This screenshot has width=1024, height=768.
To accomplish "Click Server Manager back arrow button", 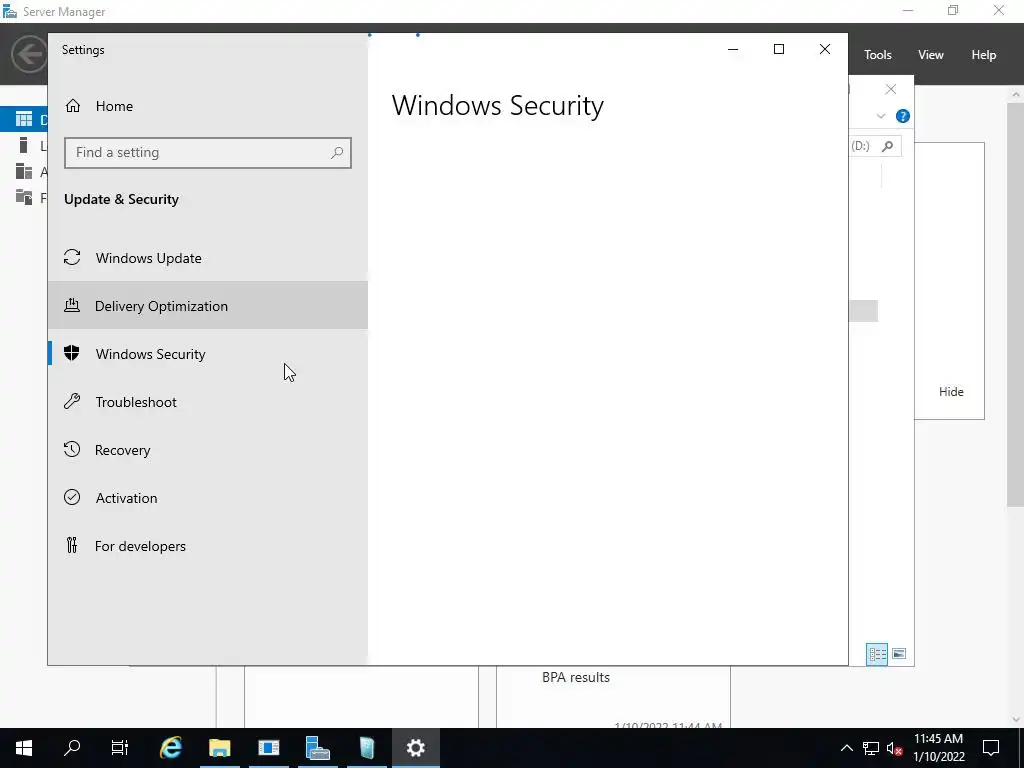I will 29,54.
